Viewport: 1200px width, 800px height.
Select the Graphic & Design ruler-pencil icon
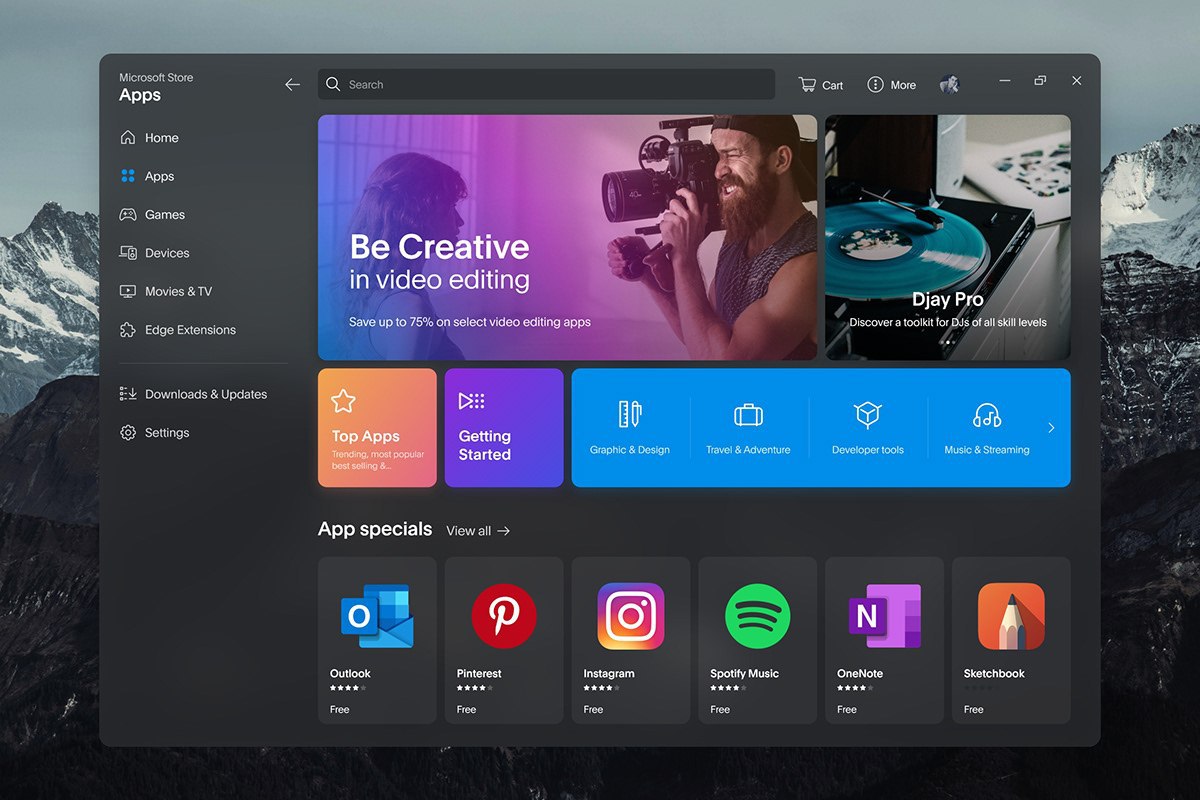pyautogui.click(x=630, y=415)
